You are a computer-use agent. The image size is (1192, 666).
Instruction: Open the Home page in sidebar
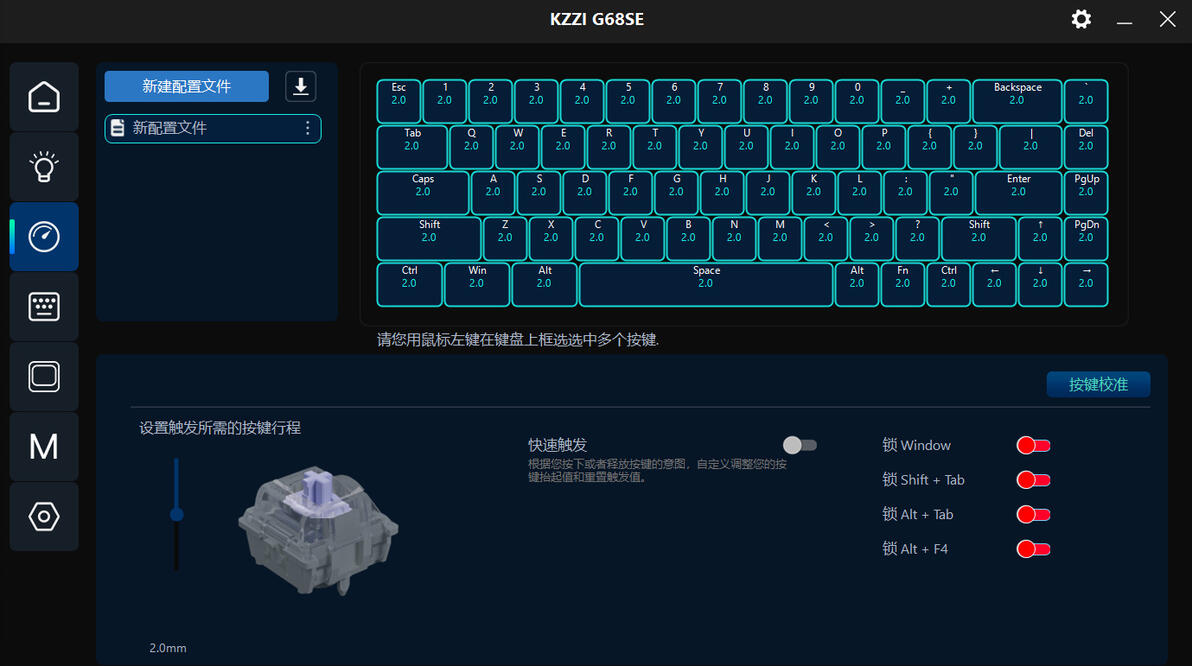(44, 97)
